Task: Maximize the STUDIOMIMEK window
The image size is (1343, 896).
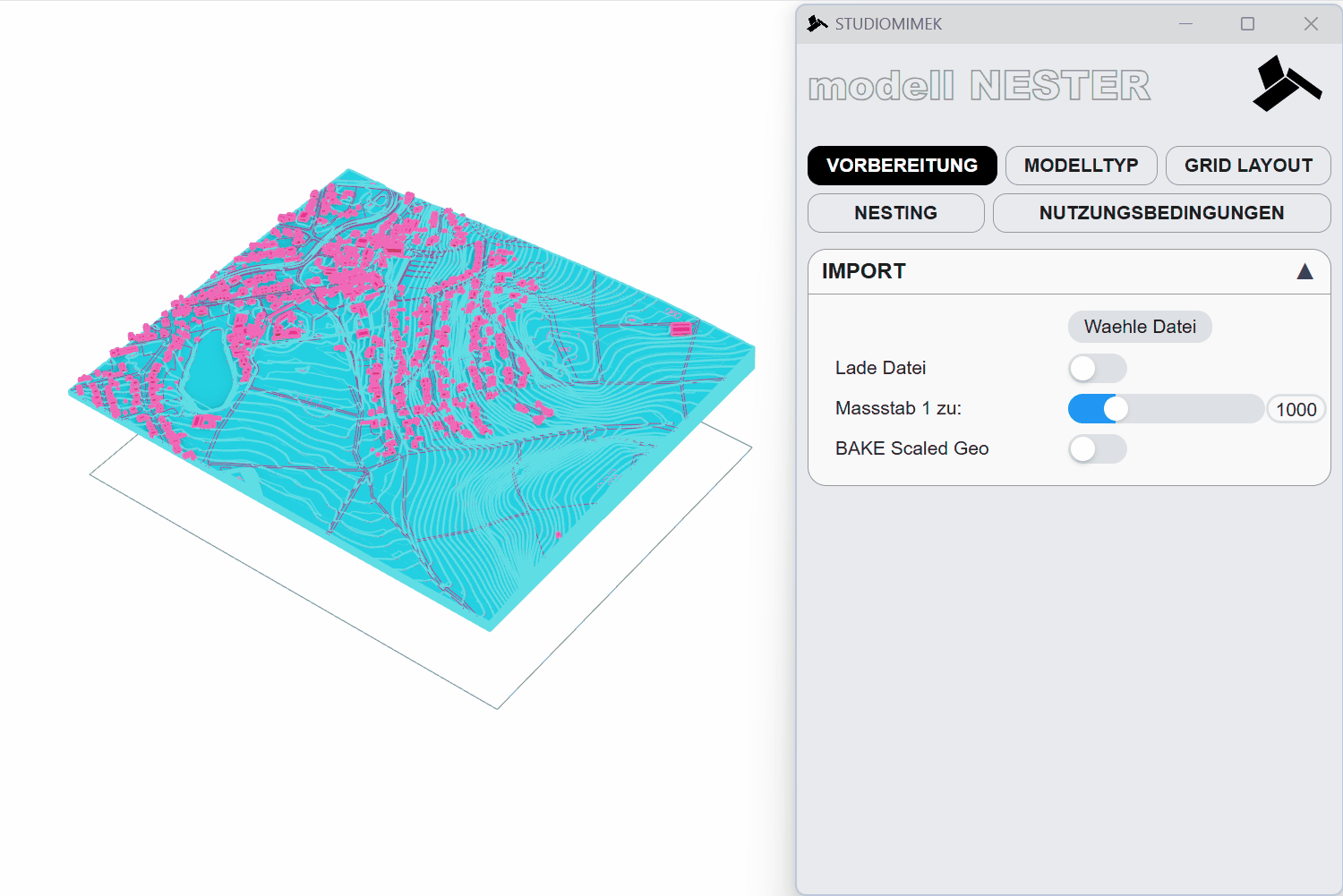Action: point(1247,24)
